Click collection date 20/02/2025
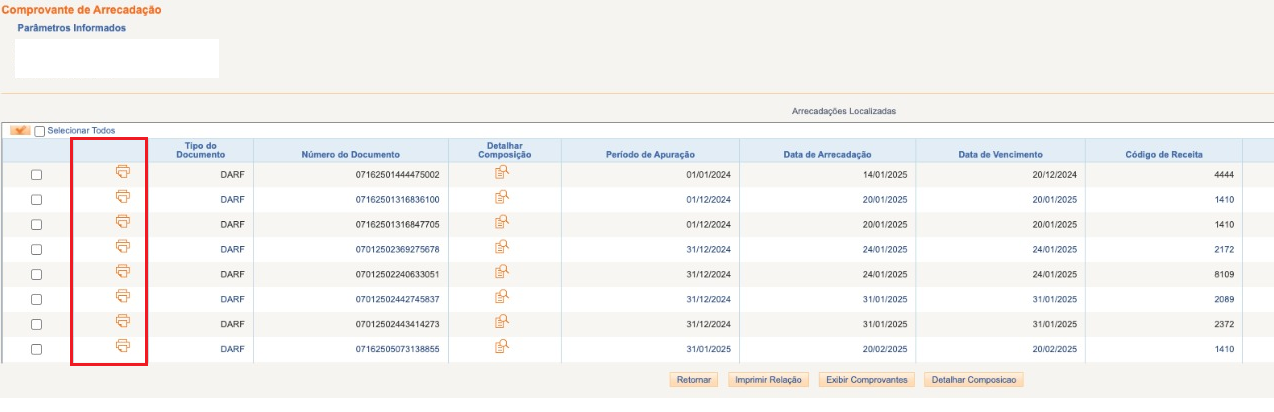Image resolution: width=1274 pixels, height=412 pixels. pyautogui.click(x=885, y=349)
